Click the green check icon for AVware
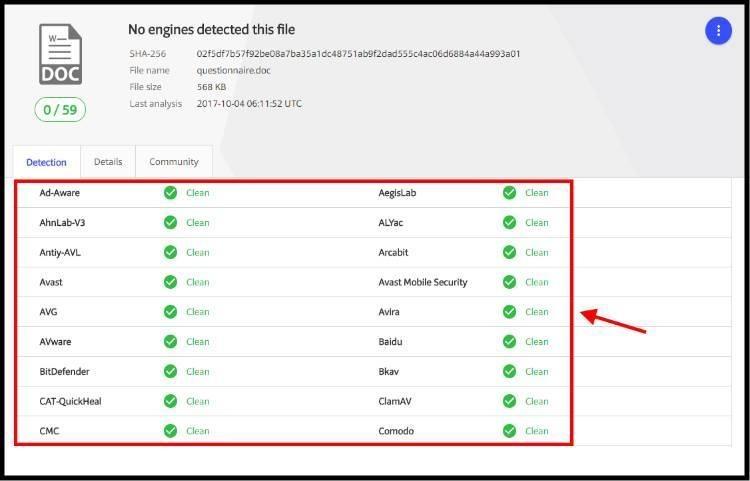 pos(170,341)
